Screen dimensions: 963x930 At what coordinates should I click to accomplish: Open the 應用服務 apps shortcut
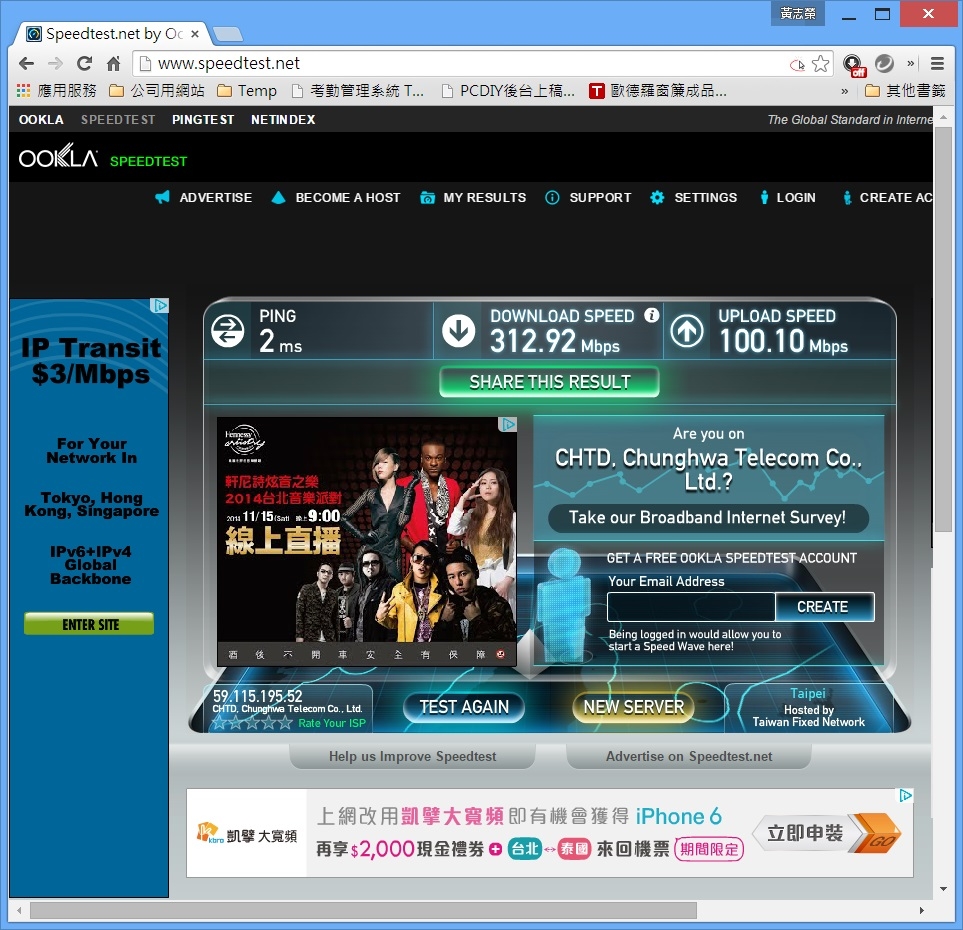pos(57,91)
